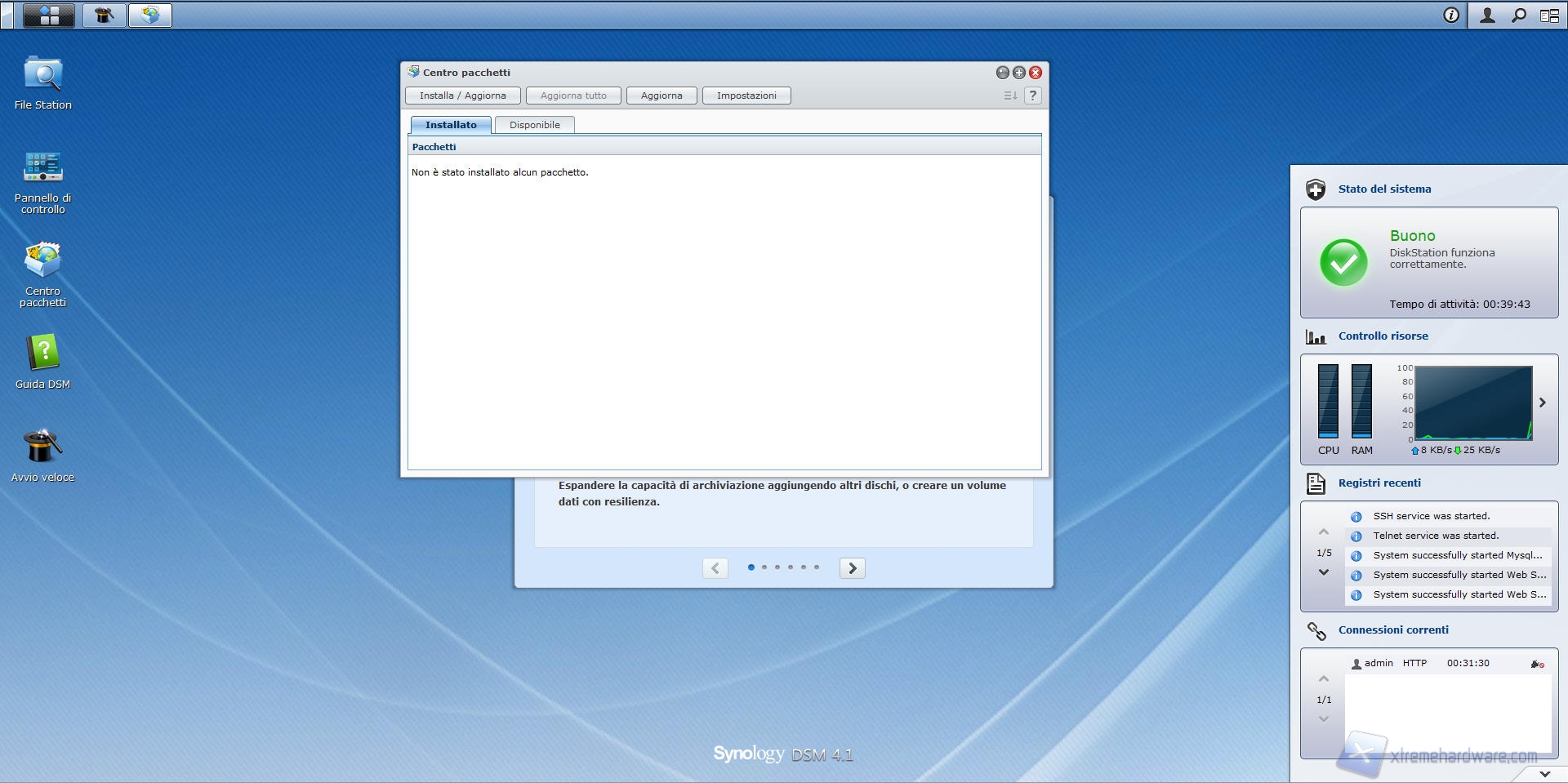
Task: Open the main menu grid button
Action: (49, 16)
